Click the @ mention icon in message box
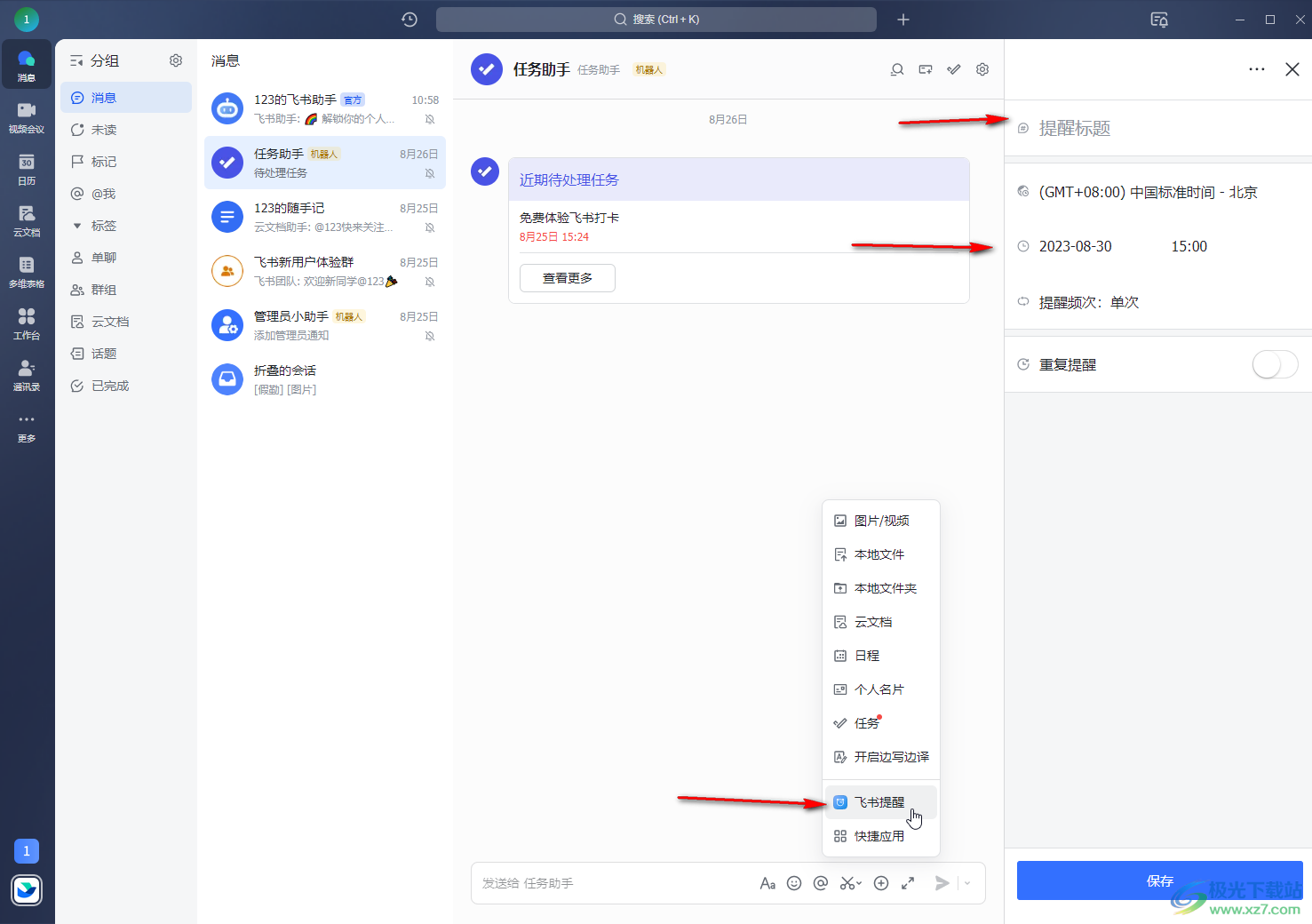 [x=821, y=883]
